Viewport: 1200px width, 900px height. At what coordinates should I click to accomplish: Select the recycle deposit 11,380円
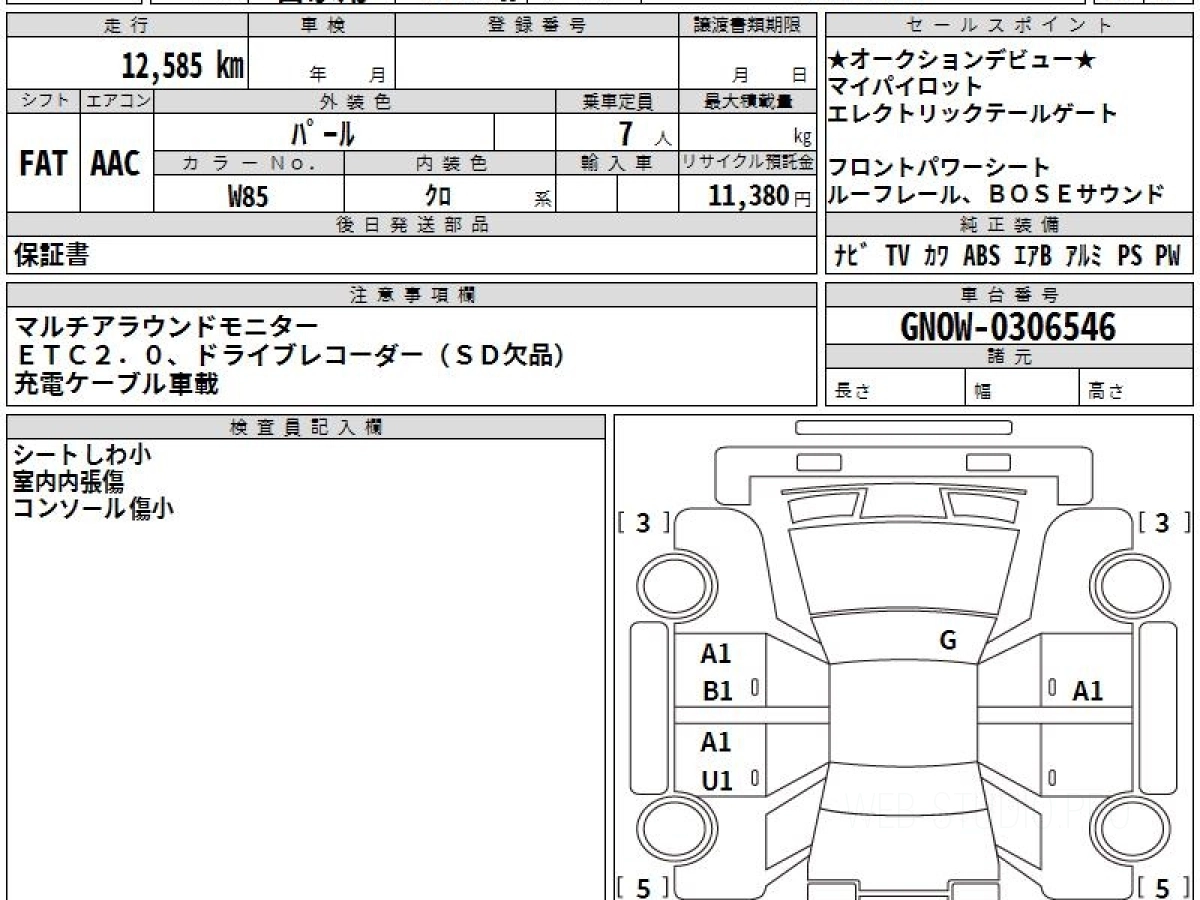(x=759, y=196)
